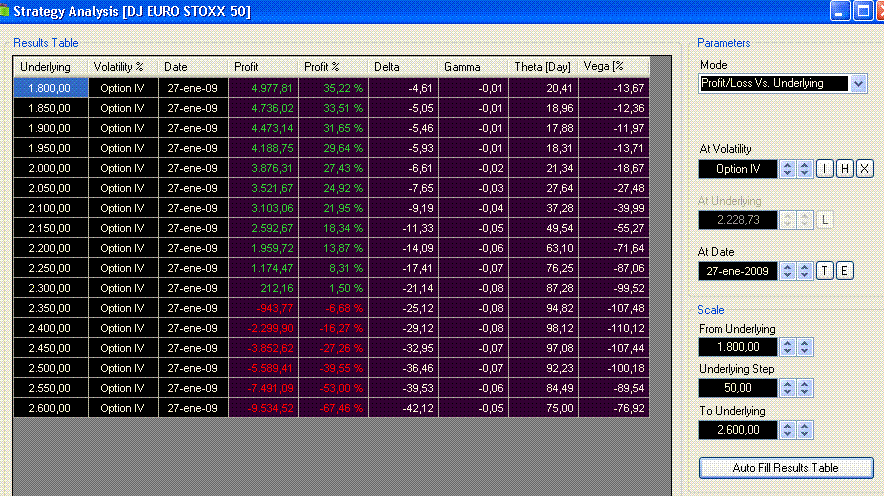Focus the From Underlying 1.800,00 field
884x496 pixels.
coord(738,347)
